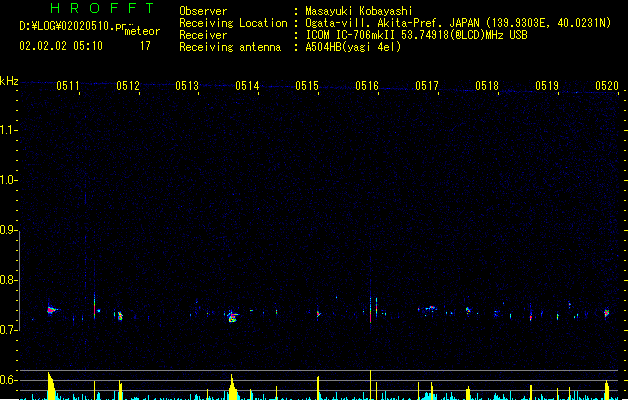This screenshot has height=400, width=629.
Task: Click the 'Observer' field label
Action: coord(203,11)
